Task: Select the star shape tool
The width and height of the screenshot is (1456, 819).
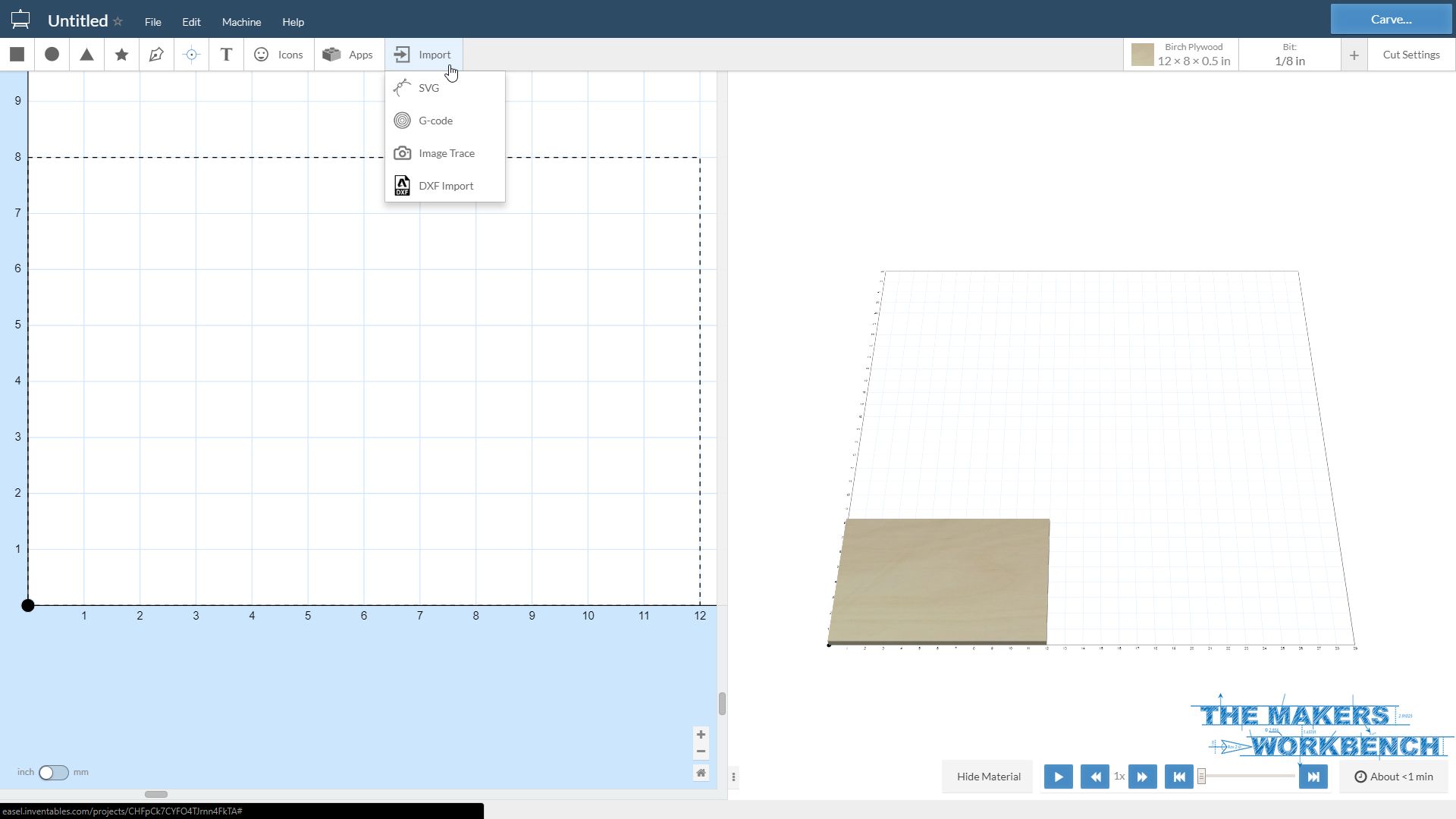Action: click(121, 54)
